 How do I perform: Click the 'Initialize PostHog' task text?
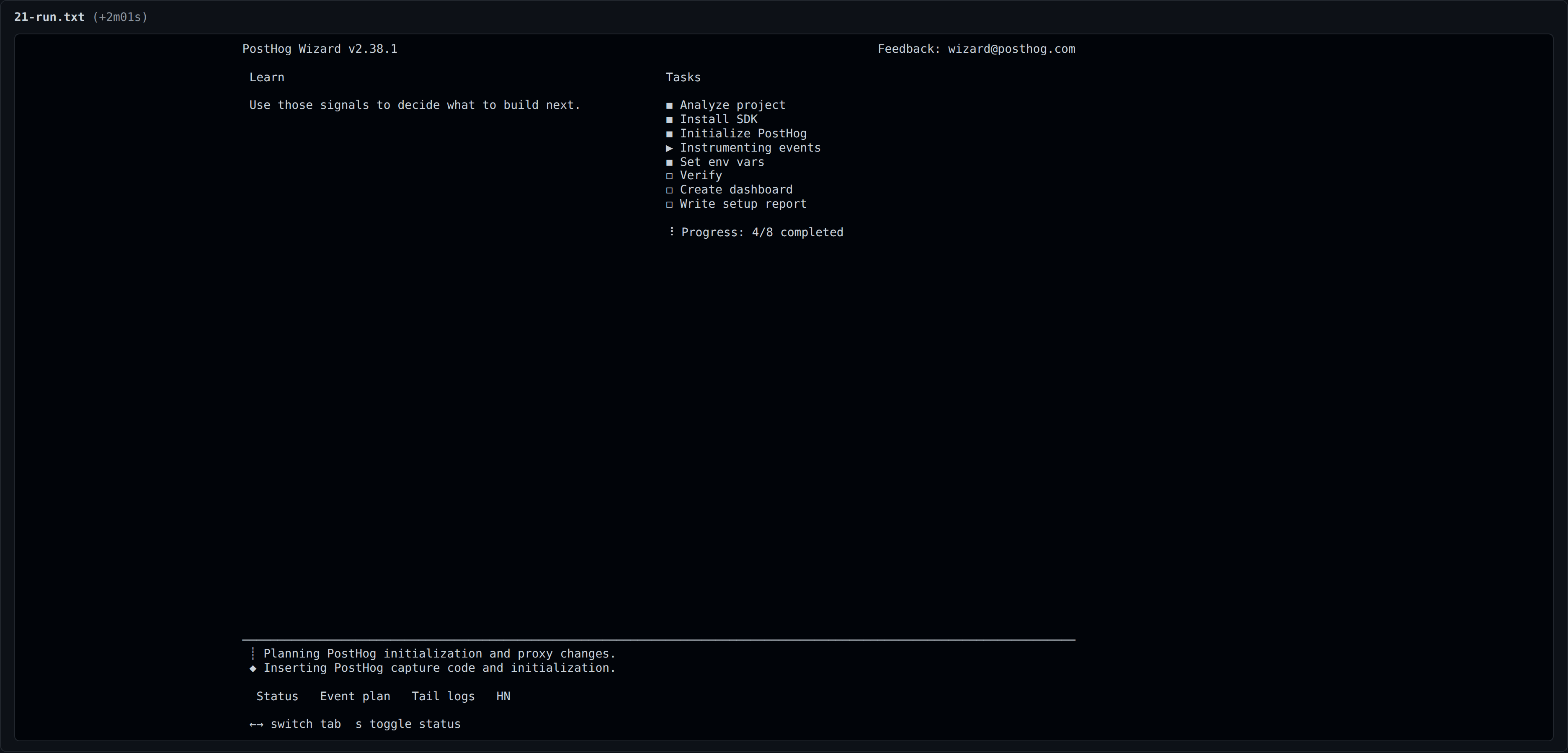743,133
